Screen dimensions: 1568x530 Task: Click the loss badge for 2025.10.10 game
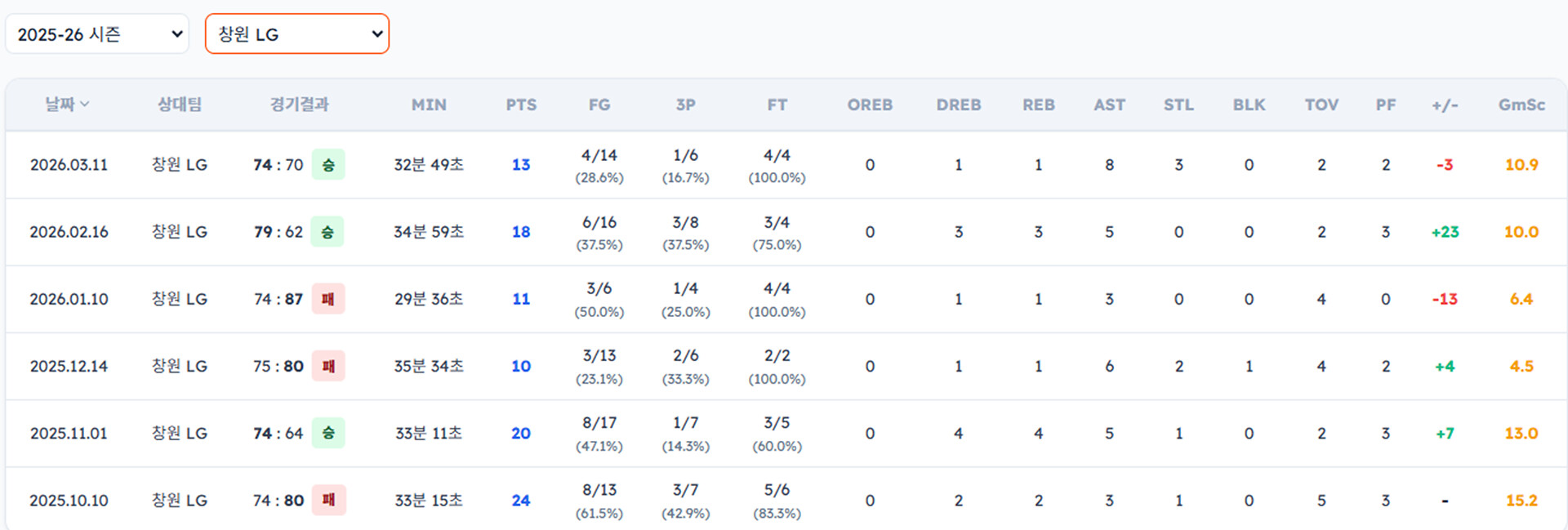click(x=328, y=500)
